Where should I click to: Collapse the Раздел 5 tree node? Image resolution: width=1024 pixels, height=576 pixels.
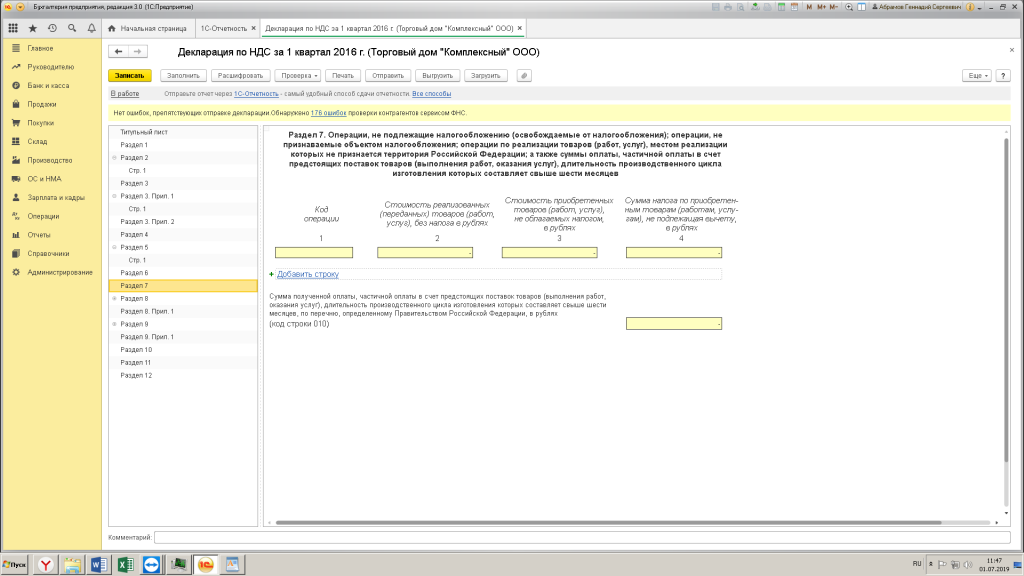click(114, 247)
